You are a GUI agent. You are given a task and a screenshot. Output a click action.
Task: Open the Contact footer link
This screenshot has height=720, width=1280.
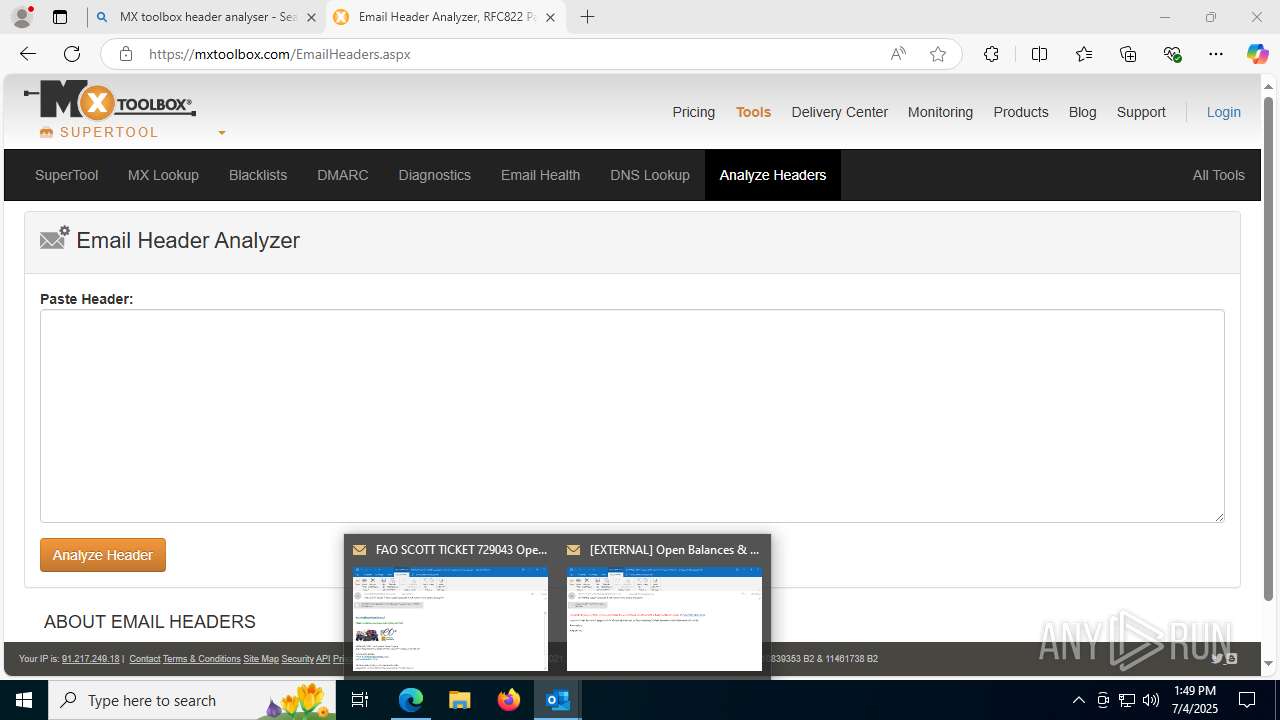[145, 659]
